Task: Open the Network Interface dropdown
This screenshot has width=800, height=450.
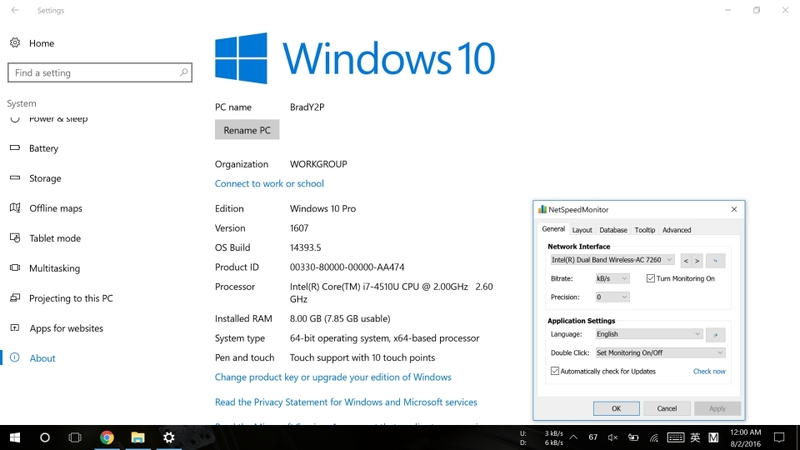Action: click(x=612, y=260)
